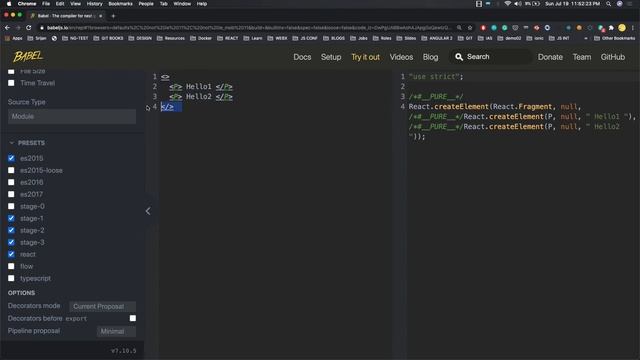Bookmark this page with the star icon
Screen dimensions: 640x360
[x=470, y=27]
